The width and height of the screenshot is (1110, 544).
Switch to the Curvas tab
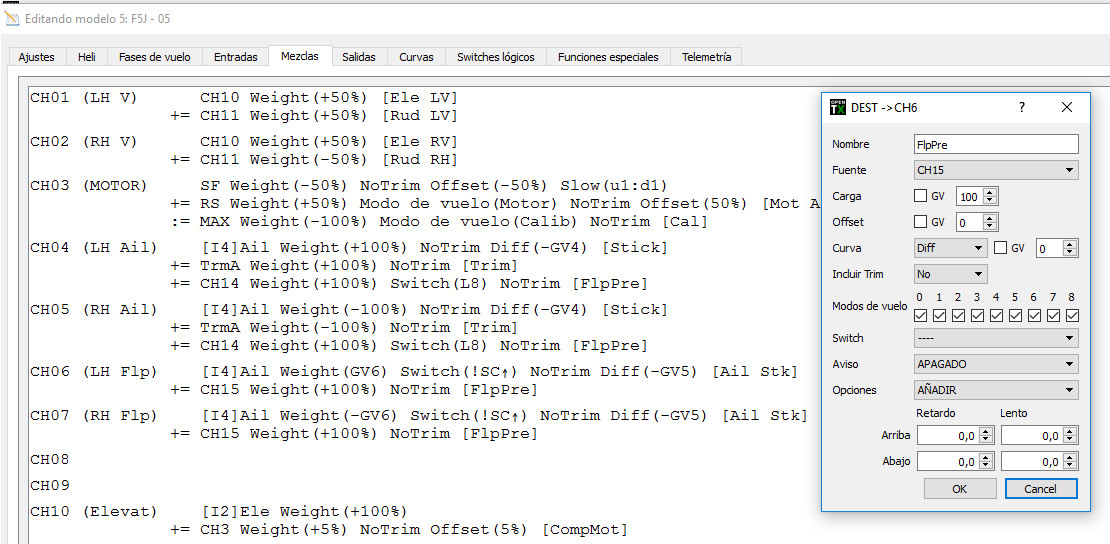[x=416, y=57]
